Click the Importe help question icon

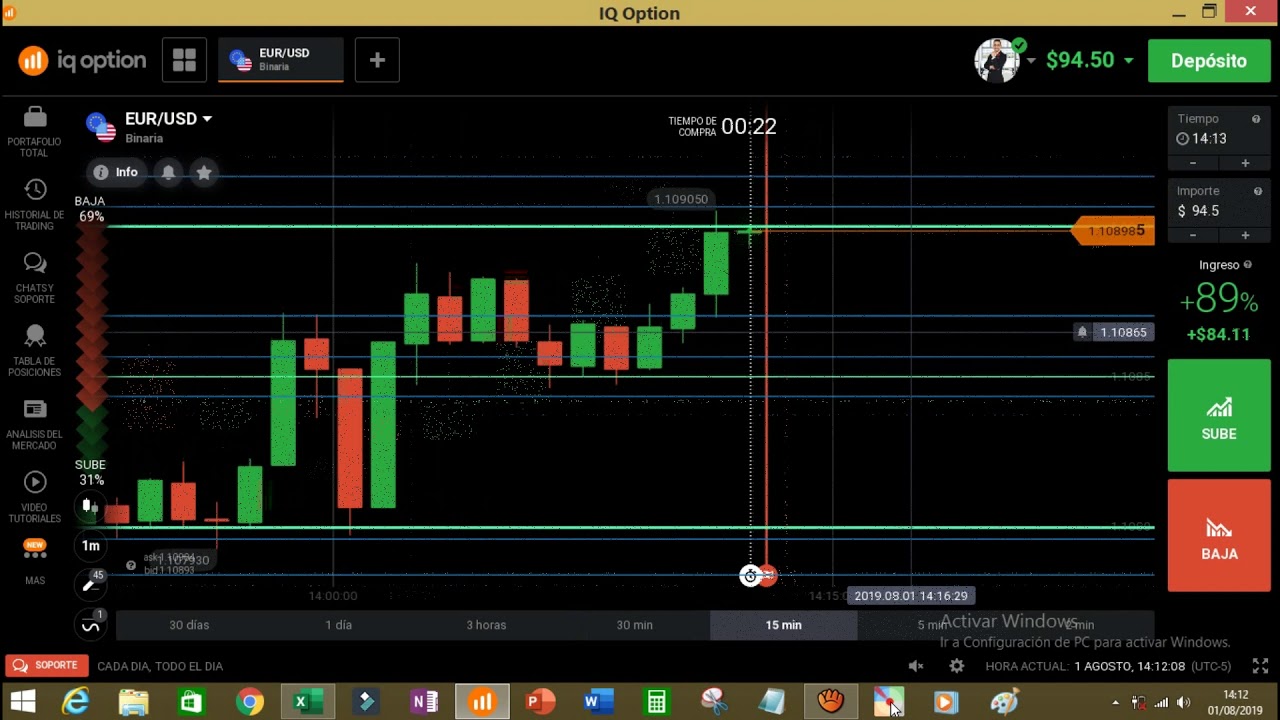(x=1256, y=191)
